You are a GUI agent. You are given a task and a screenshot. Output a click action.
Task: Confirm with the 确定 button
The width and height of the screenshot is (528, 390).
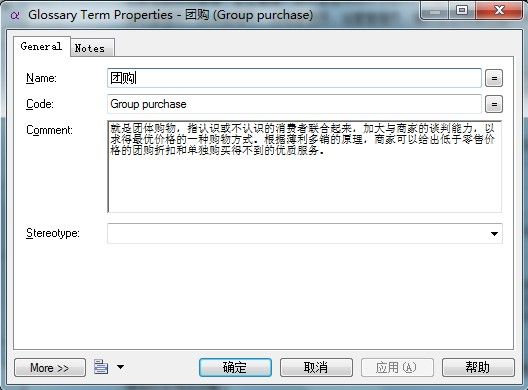pyautogui.click(x=235, y=367)
